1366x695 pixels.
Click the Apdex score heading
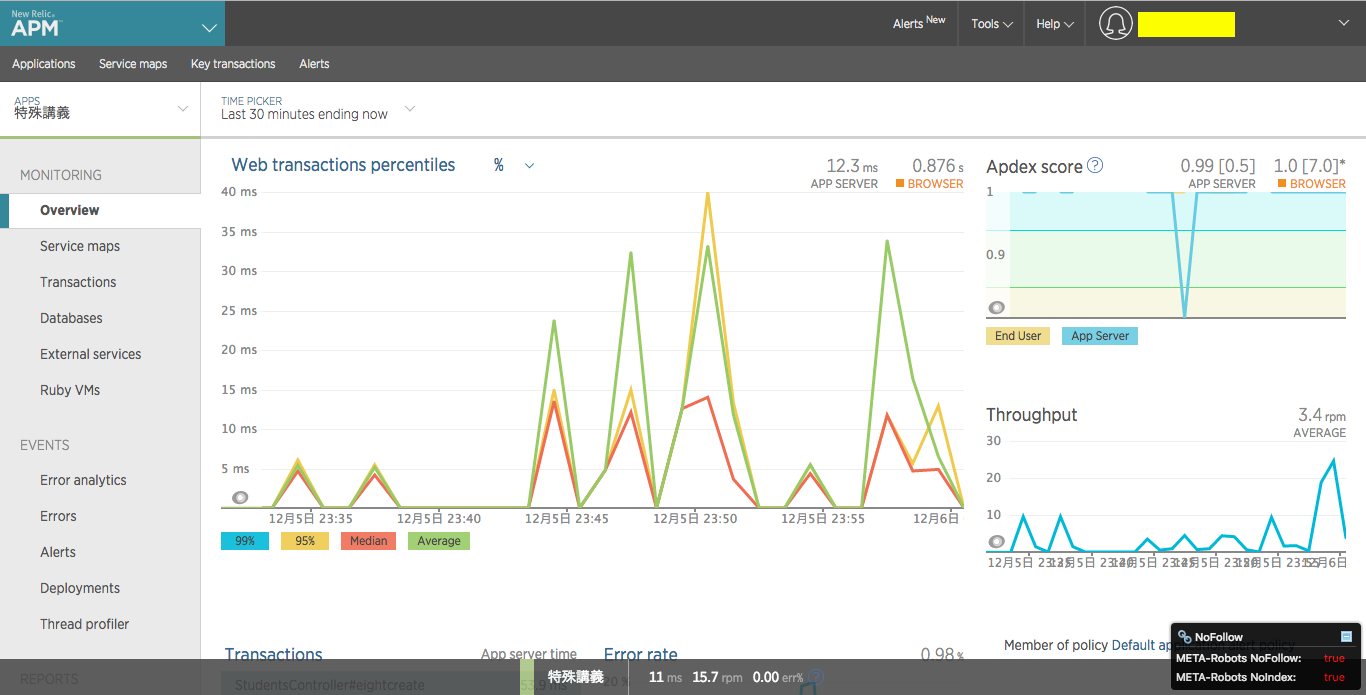[x=1034, y=167]
